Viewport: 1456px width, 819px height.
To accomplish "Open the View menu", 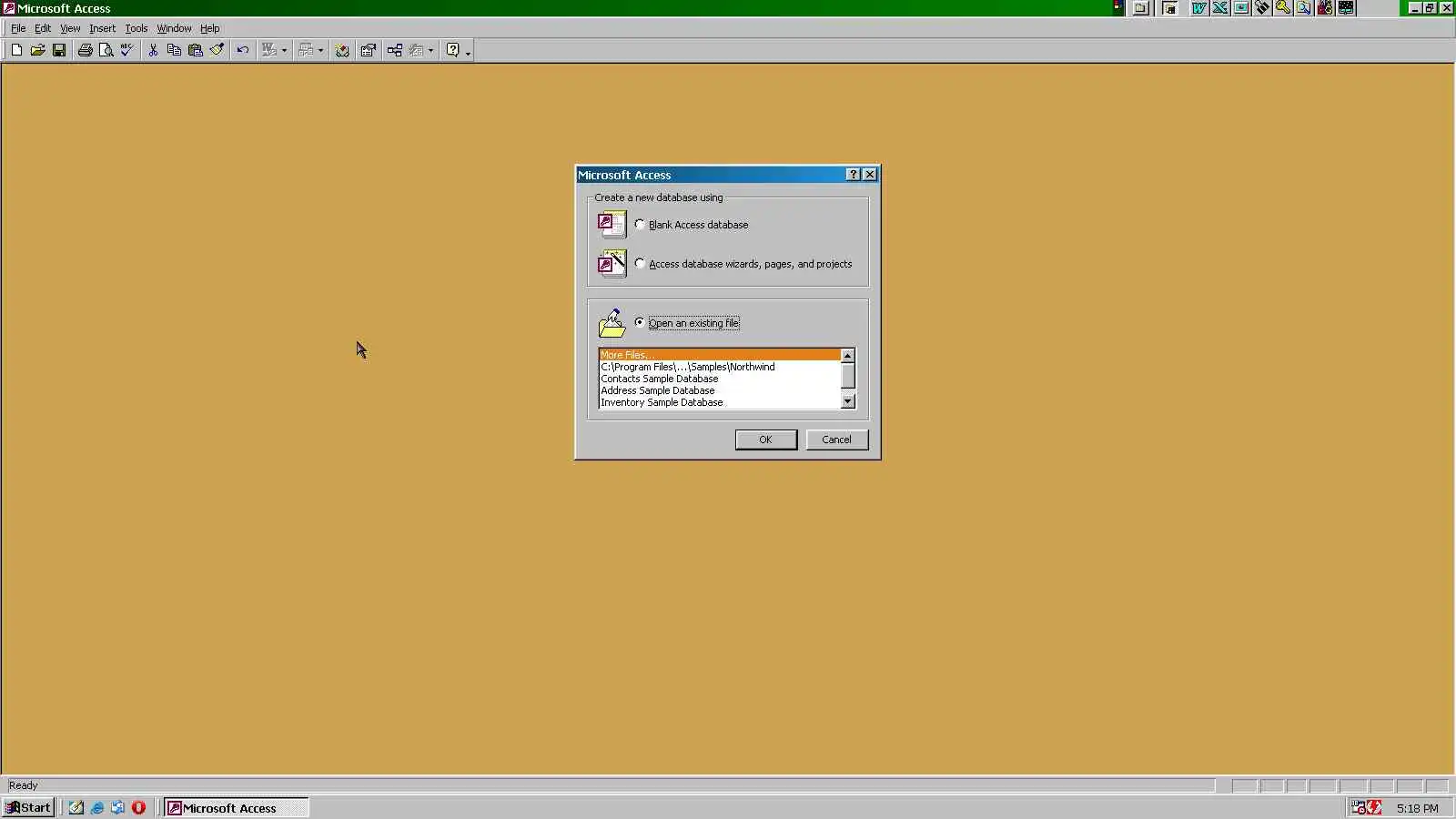I will tap(70, 28).
